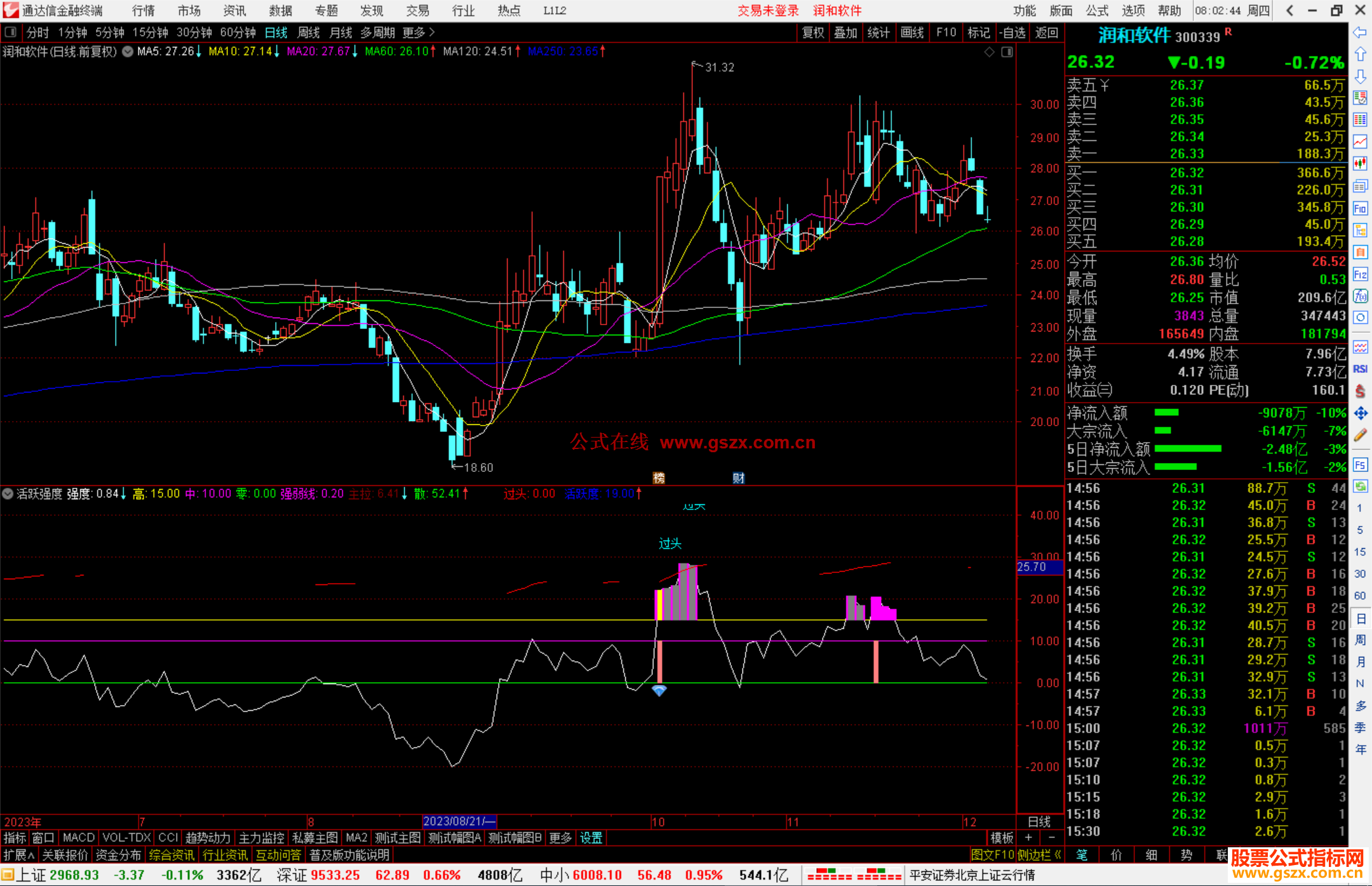Viewport: 1372px width, 886px height.
Task: Click the 复权 button
Action: 813,32
